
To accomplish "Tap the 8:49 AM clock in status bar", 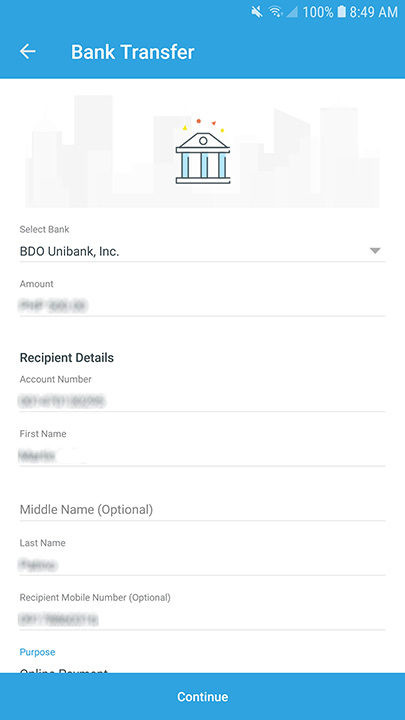I will [373, 12].
